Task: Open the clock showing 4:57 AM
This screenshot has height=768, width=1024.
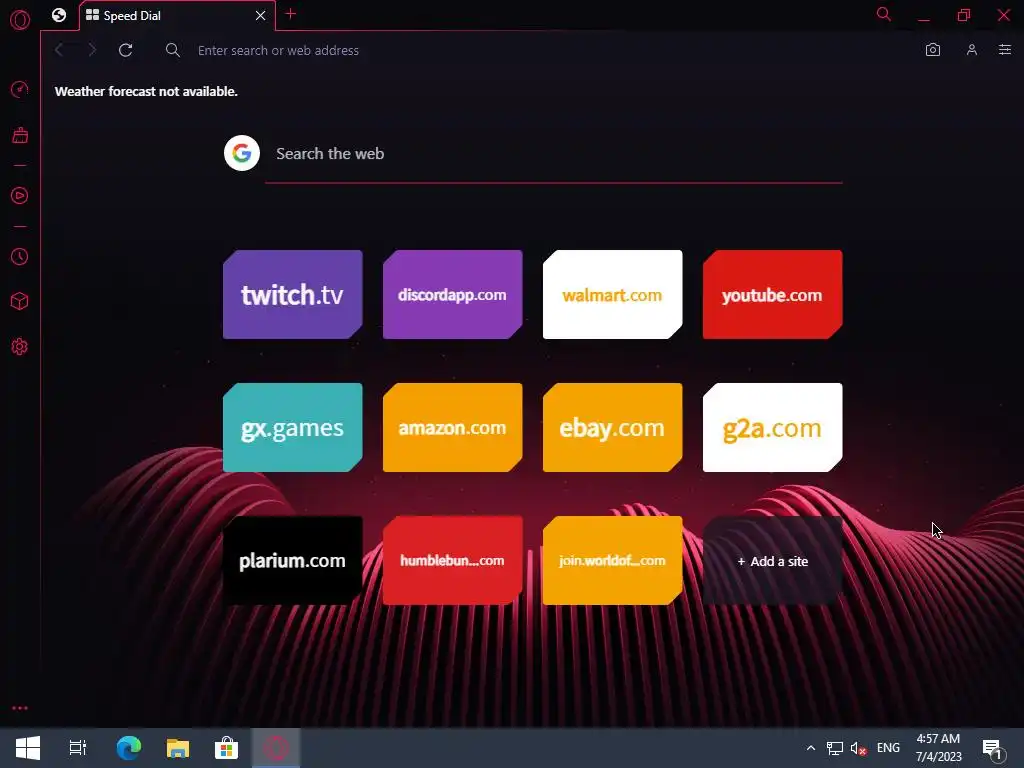Action: pos(938,748)
